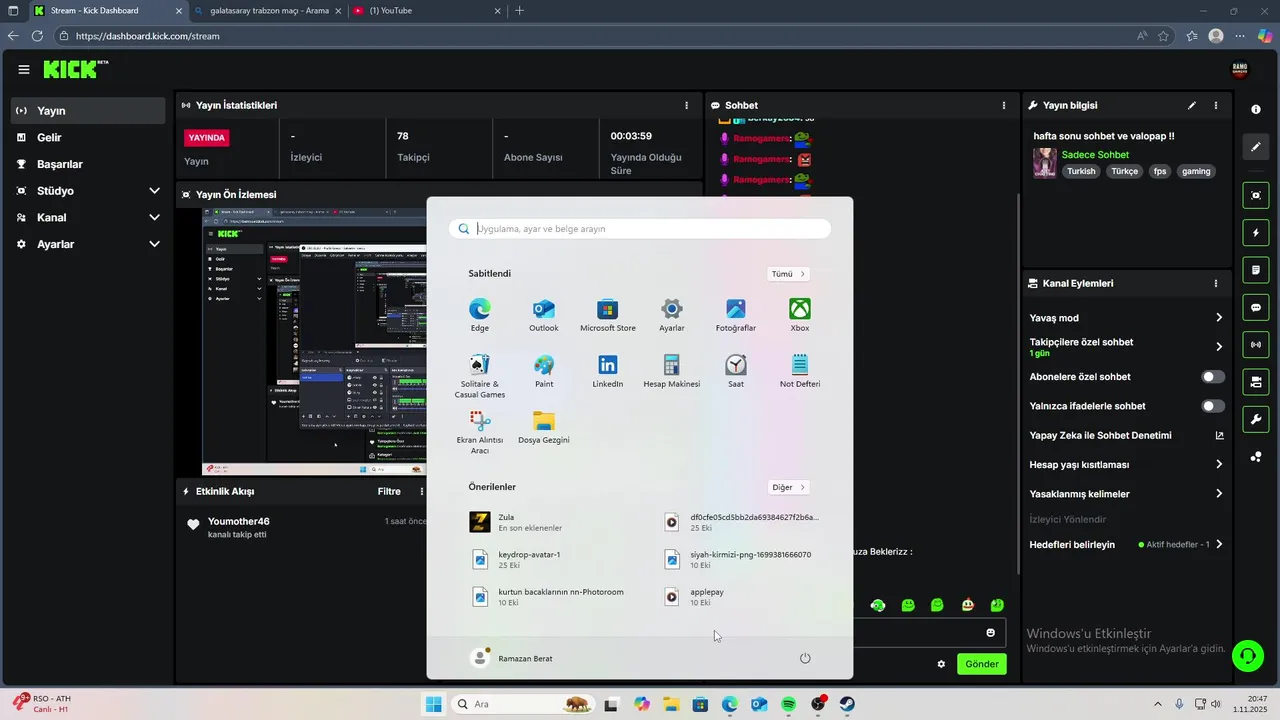This screenshot has height=720, width=1280.
Task: Click Diğer button in Öneriler section
Action: pos(788,487)
